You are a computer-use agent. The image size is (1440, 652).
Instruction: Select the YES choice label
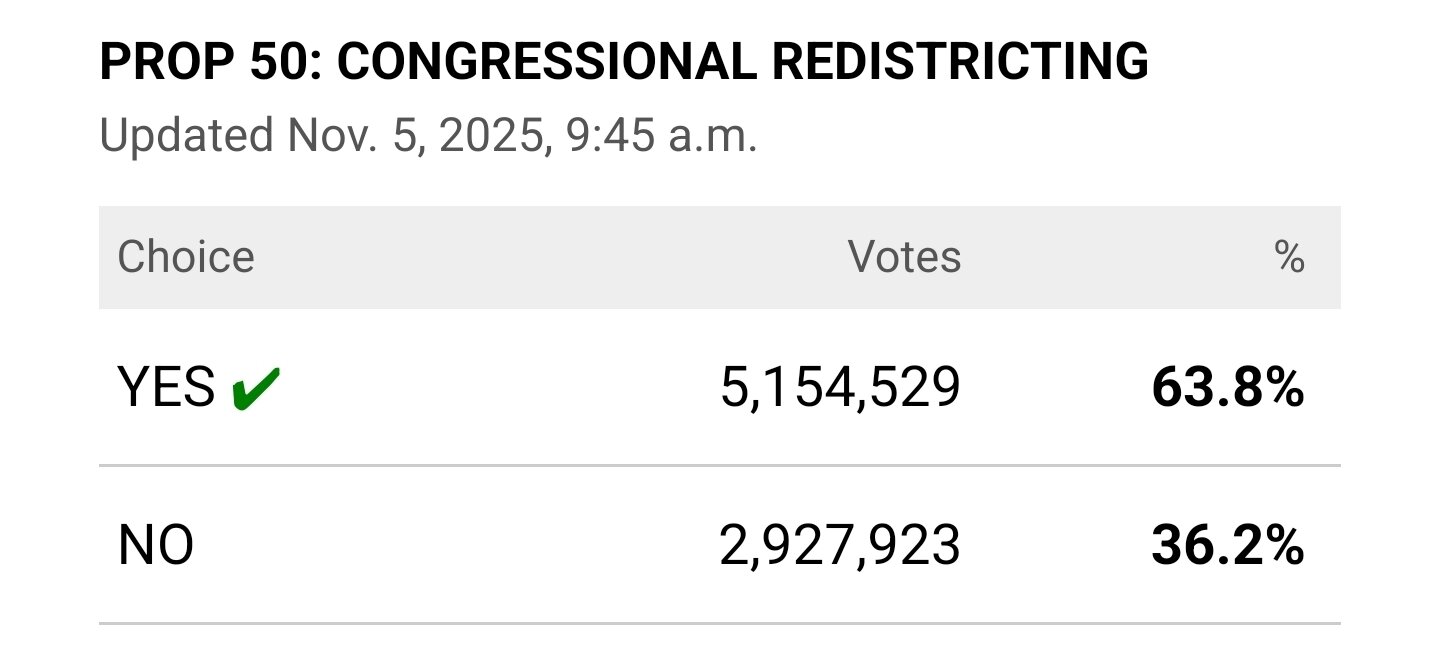coord(166,388)
